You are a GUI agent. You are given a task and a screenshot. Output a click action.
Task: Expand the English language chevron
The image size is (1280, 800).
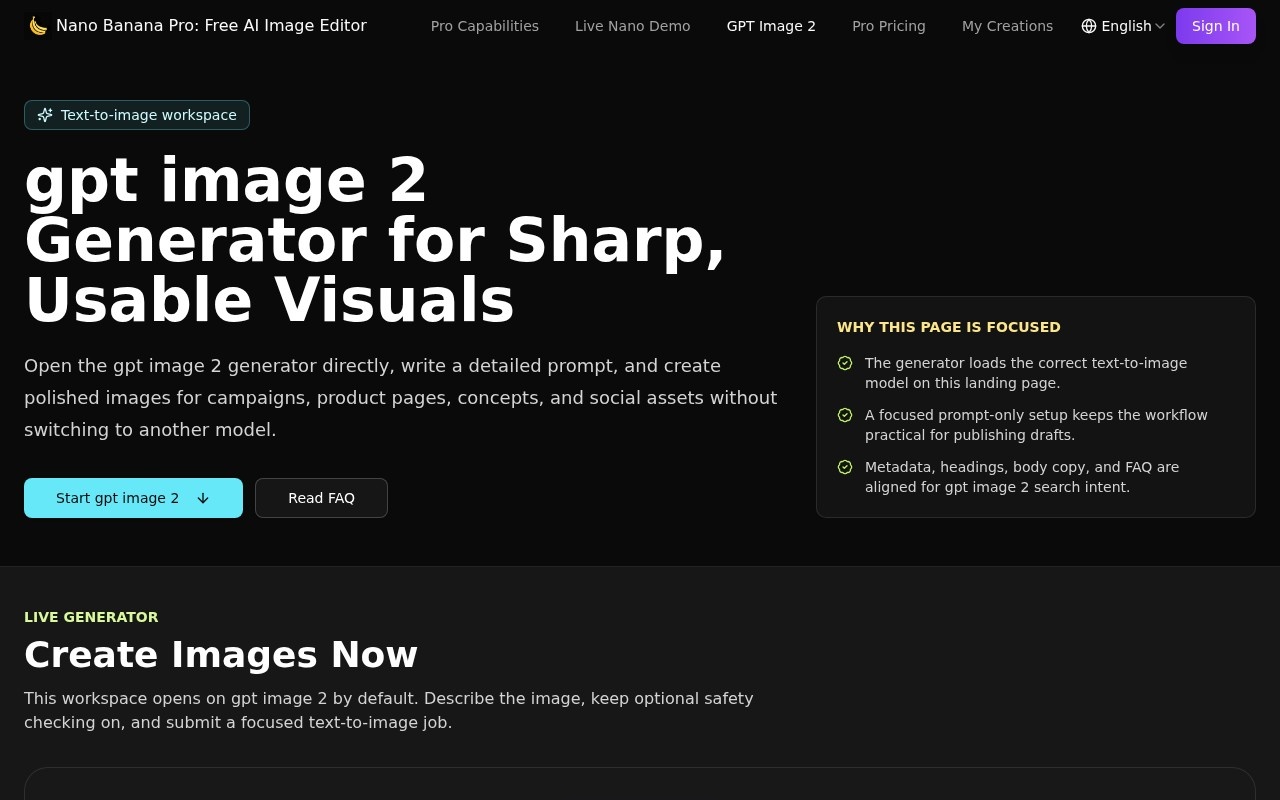[1160, 26]
